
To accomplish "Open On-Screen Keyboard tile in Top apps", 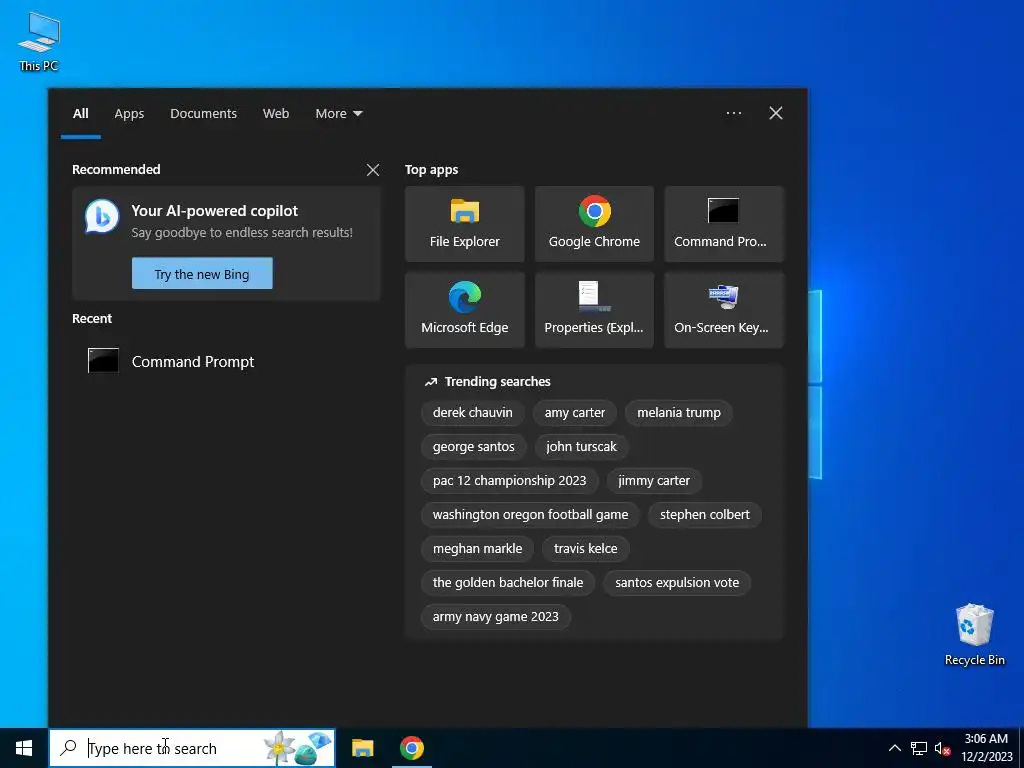I will coord(724,310).
